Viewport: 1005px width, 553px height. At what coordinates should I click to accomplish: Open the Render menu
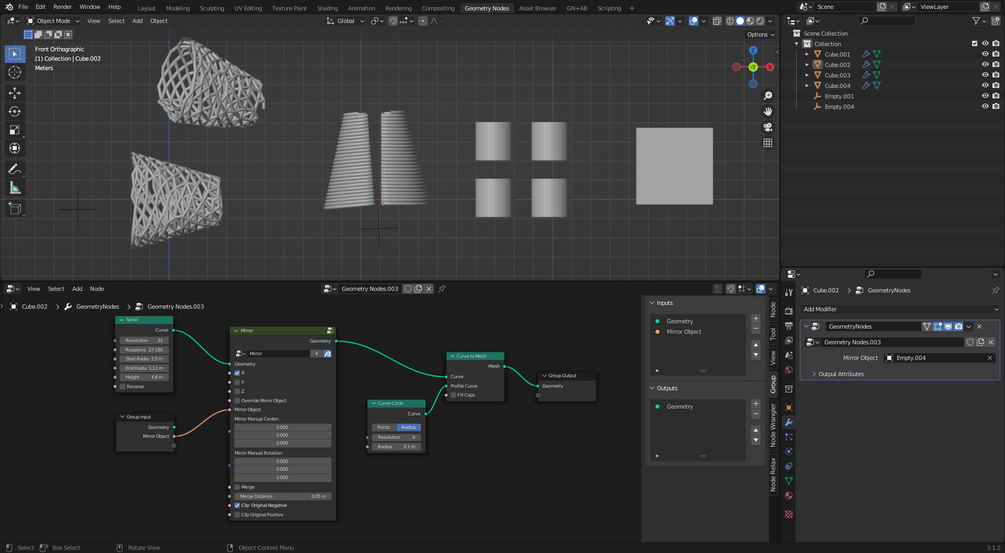pyautogui.click(x=62, y=7)
